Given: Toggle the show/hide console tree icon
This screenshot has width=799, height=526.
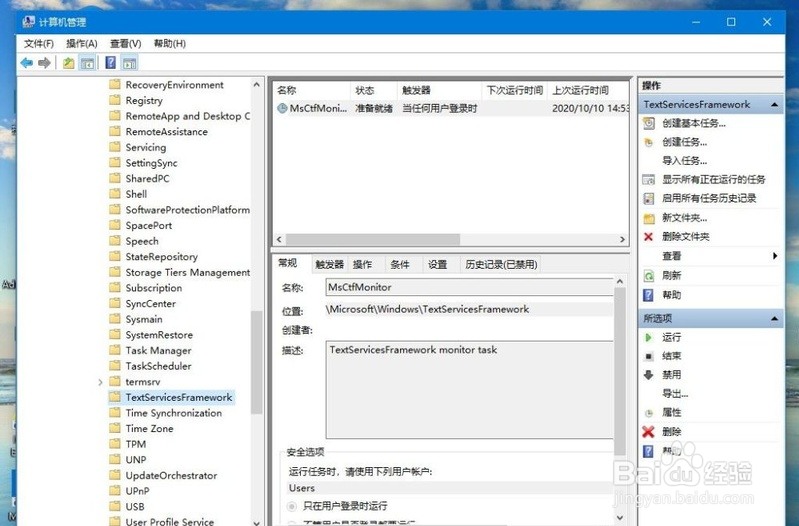Looking at the screenshot, I should click(x=88, y=63).
